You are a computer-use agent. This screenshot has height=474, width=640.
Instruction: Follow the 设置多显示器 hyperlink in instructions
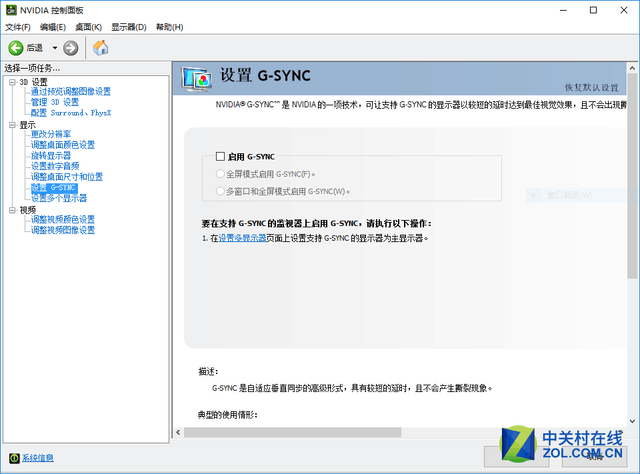click(x=242, y=238)
